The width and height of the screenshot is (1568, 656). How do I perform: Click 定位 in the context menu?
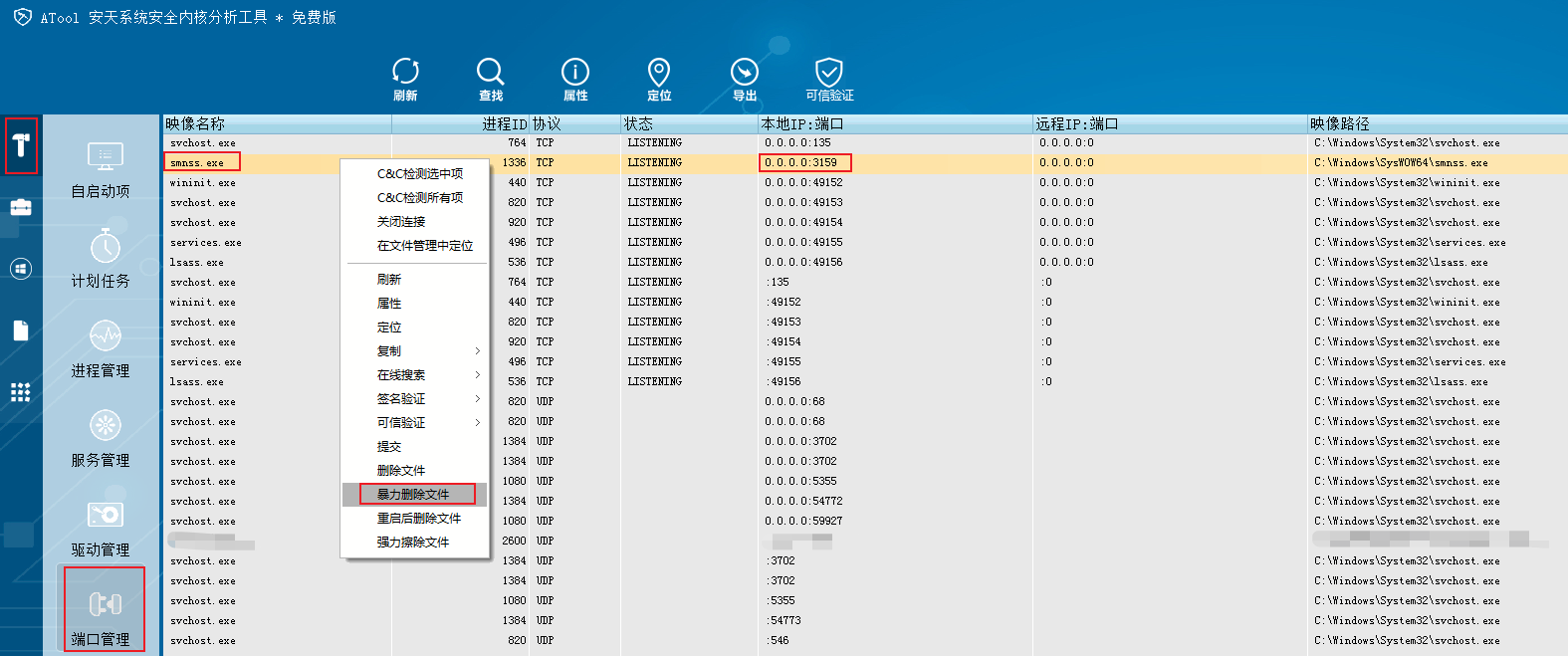[415, 328]
